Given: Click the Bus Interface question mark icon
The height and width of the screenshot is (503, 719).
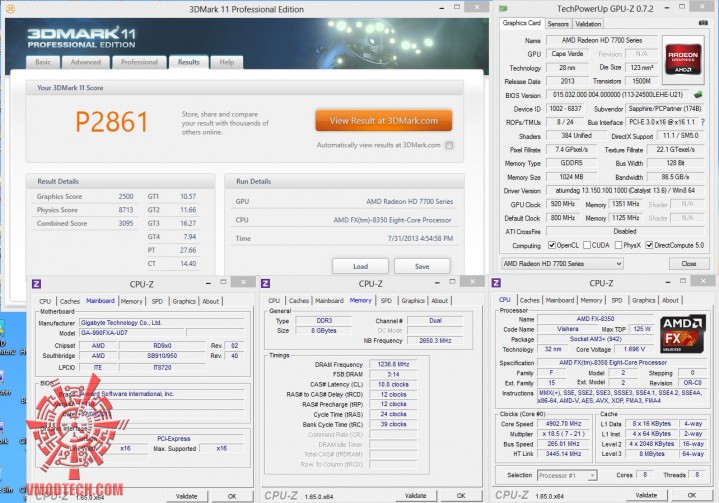Looking at the screenshot, I should pos(702,122).
